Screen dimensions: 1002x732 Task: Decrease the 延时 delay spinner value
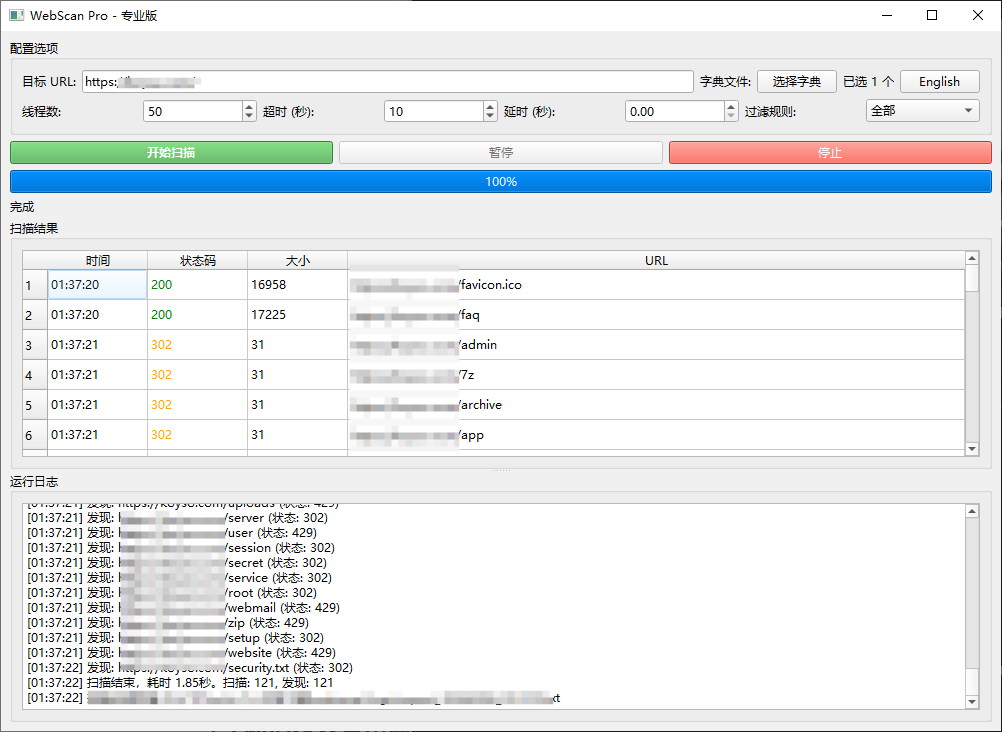731,116
